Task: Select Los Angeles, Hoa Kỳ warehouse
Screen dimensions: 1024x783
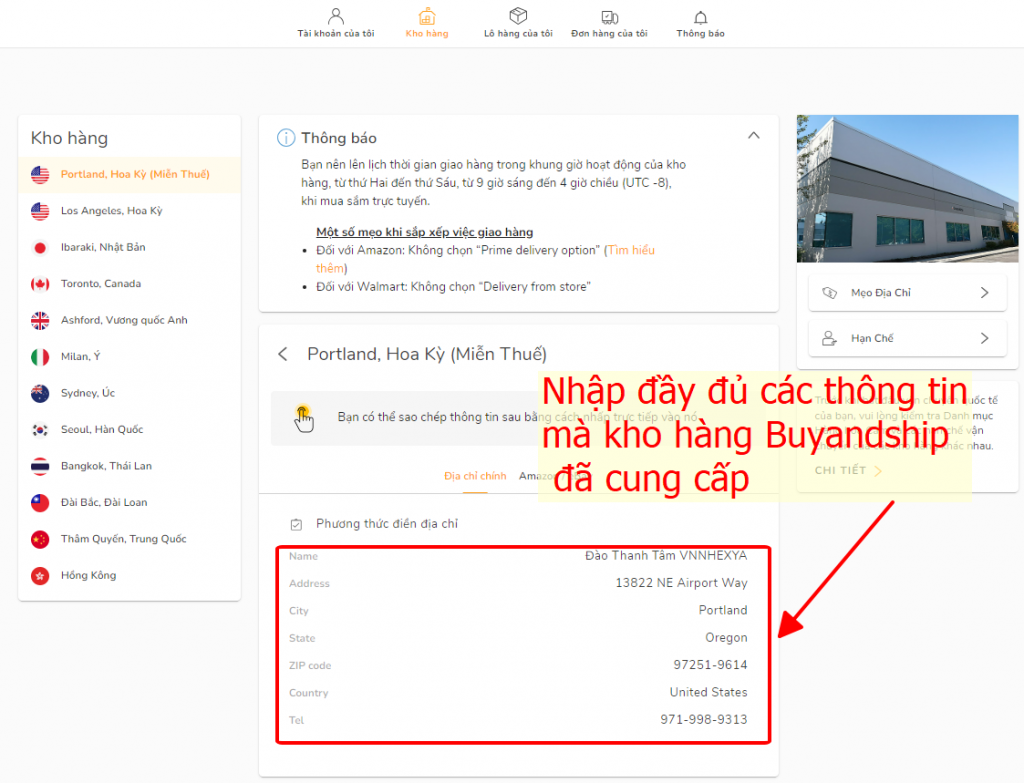Action: (129, 211)
